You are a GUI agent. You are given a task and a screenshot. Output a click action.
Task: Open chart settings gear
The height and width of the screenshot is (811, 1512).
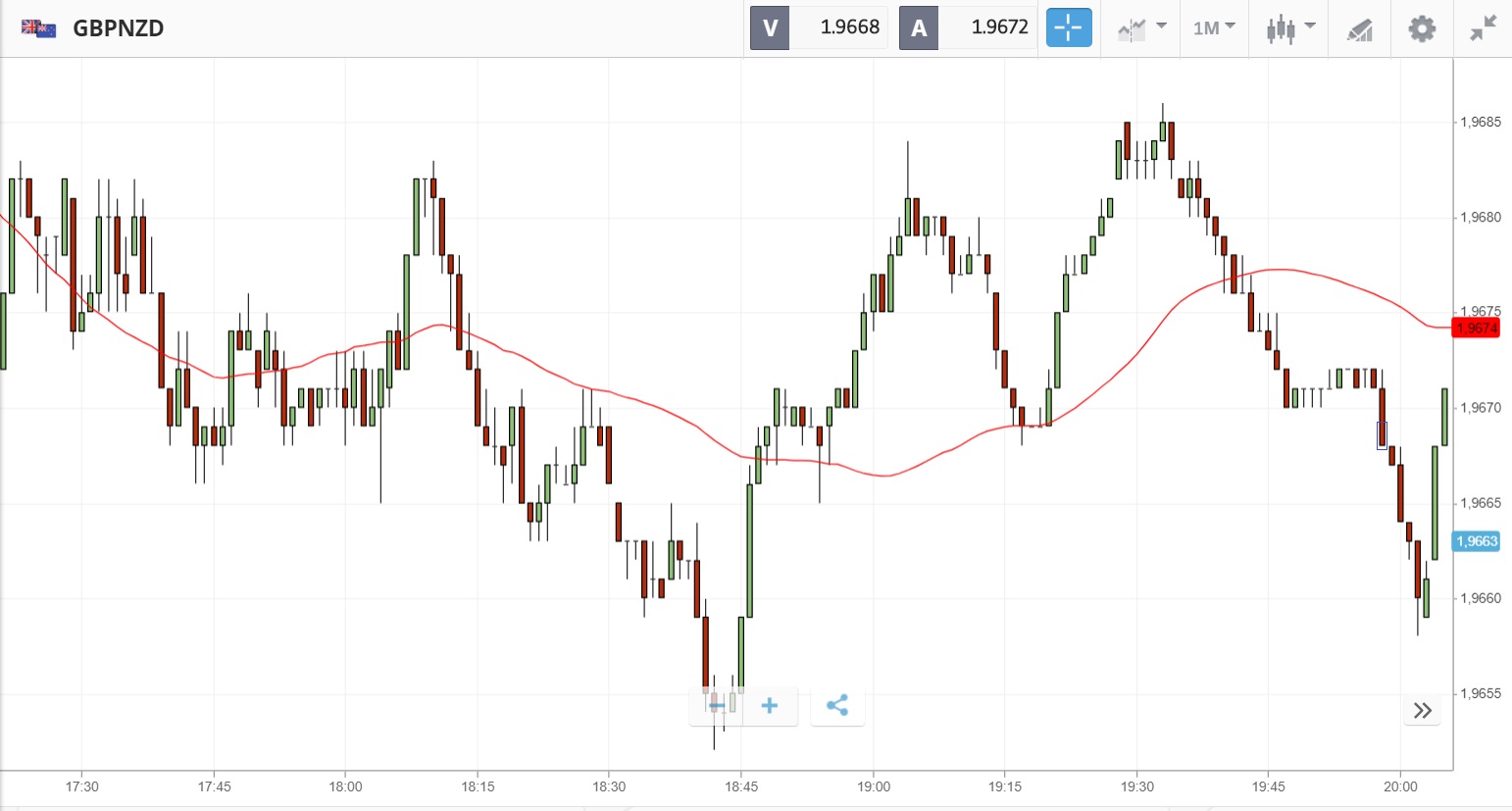click(x=1422, y=27)
